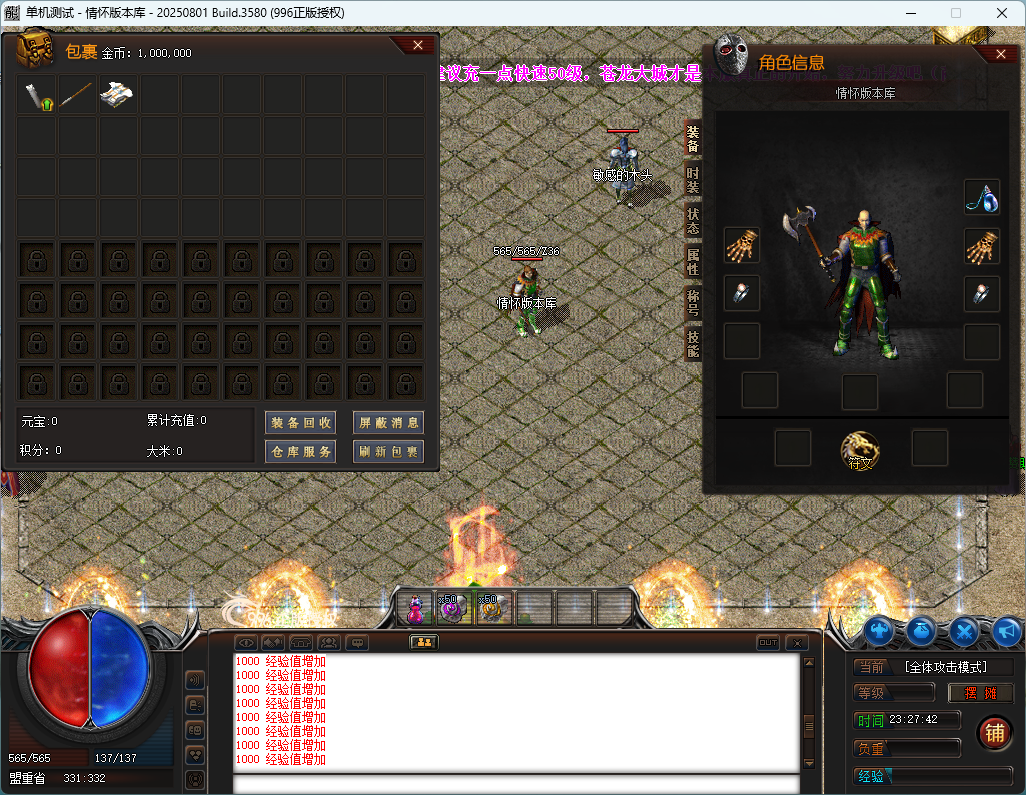Click the blue megaphone icon
Image resolution: width=1026 pixels, height=795 pixels.
[x=1006, y=630]
